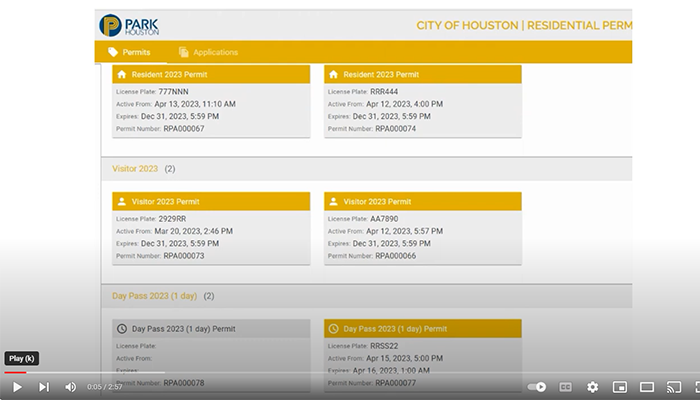Screen dimensions: 700x400
Task: Toggle the autoplay switch
Action: point(537,387)
